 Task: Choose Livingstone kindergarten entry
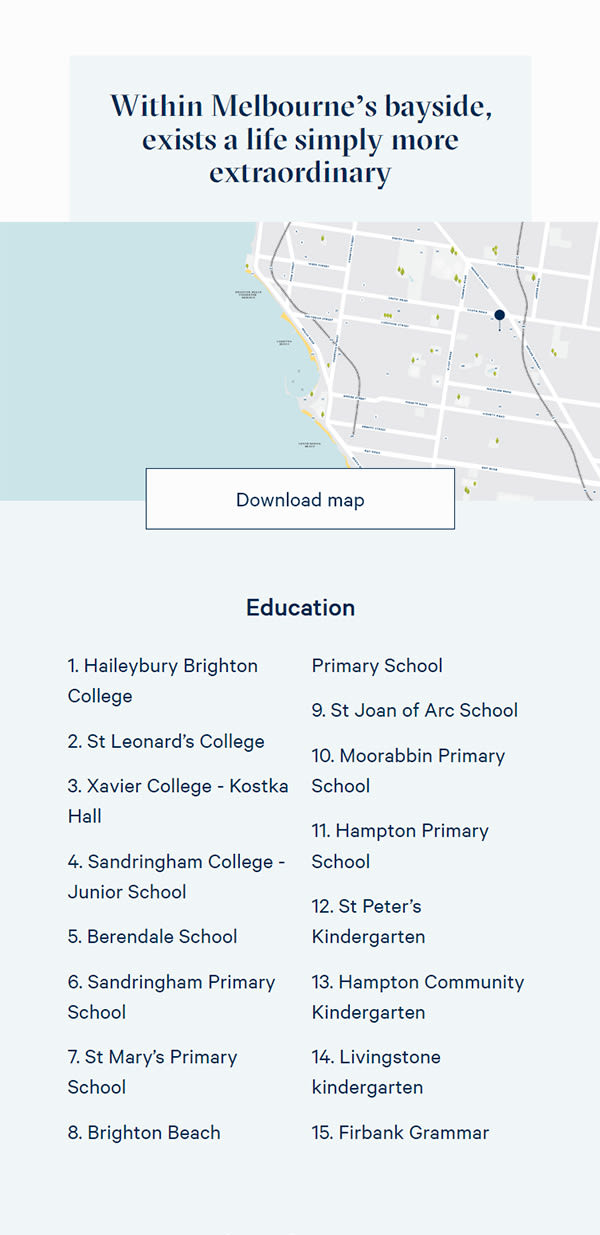(376, 1072)
